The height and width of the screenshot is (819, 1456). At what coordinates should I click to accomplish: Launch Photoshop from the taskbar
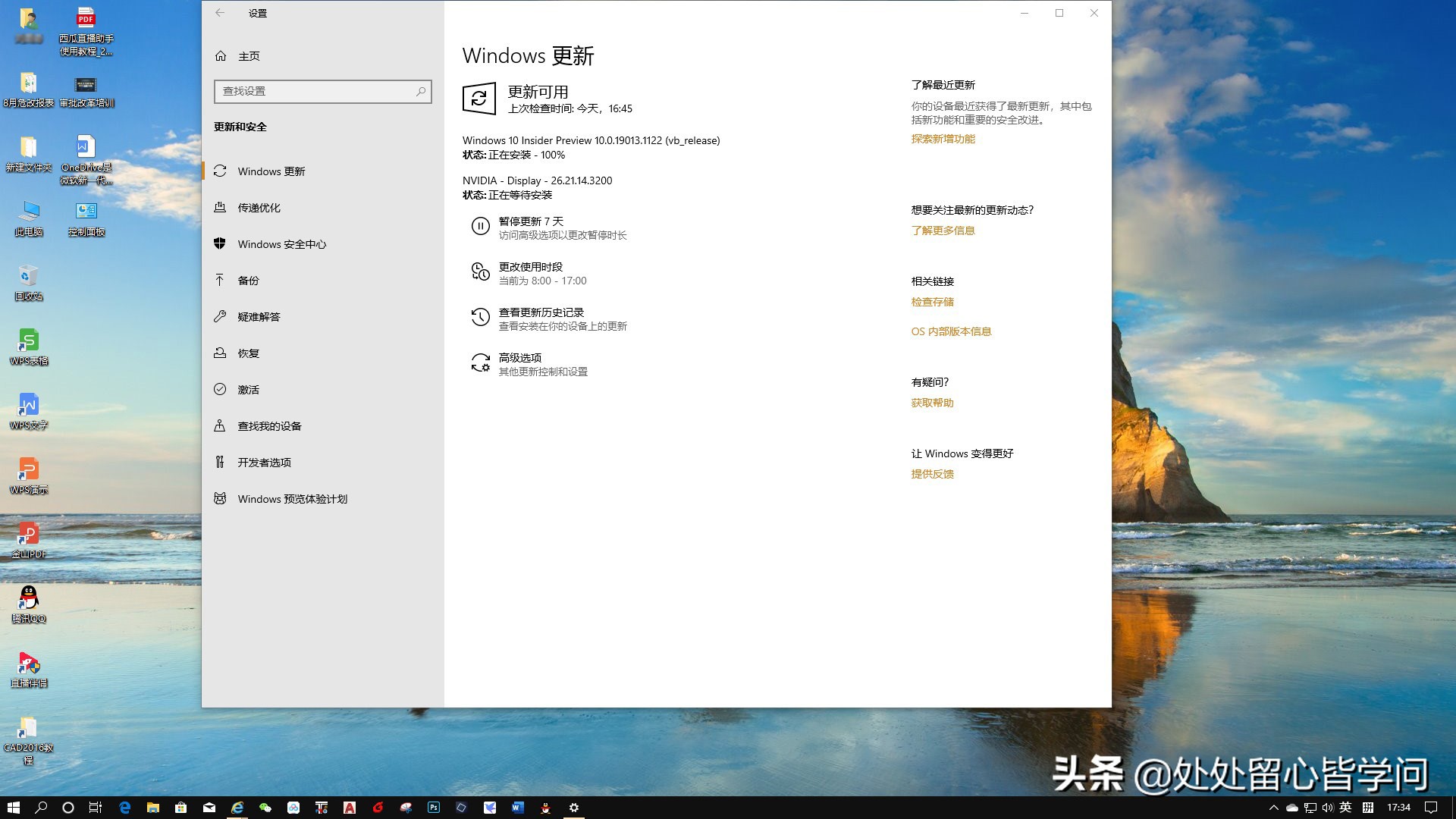(434, 807)
